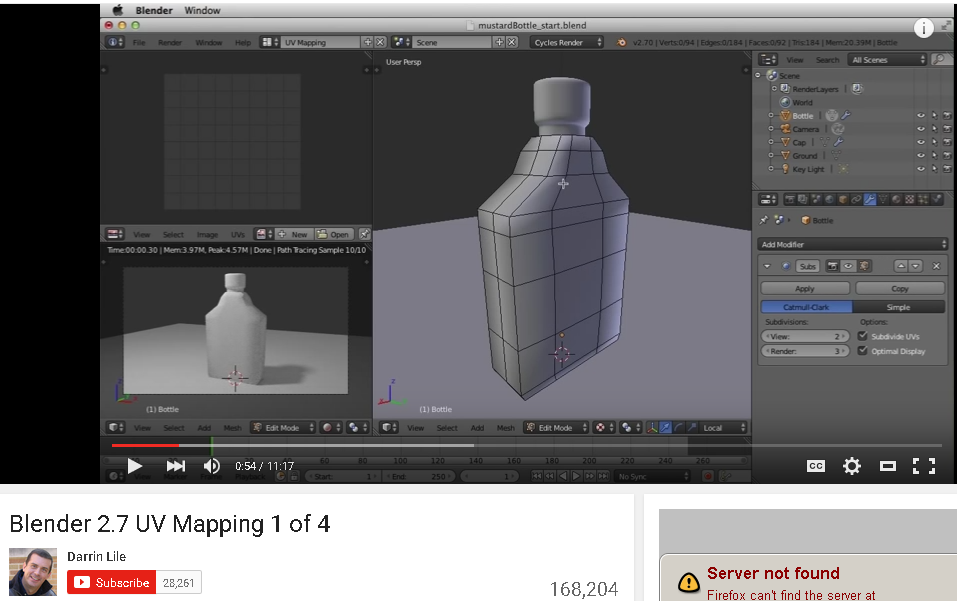
Task: Open the Particles properties tab
Action: coord(923,200)
